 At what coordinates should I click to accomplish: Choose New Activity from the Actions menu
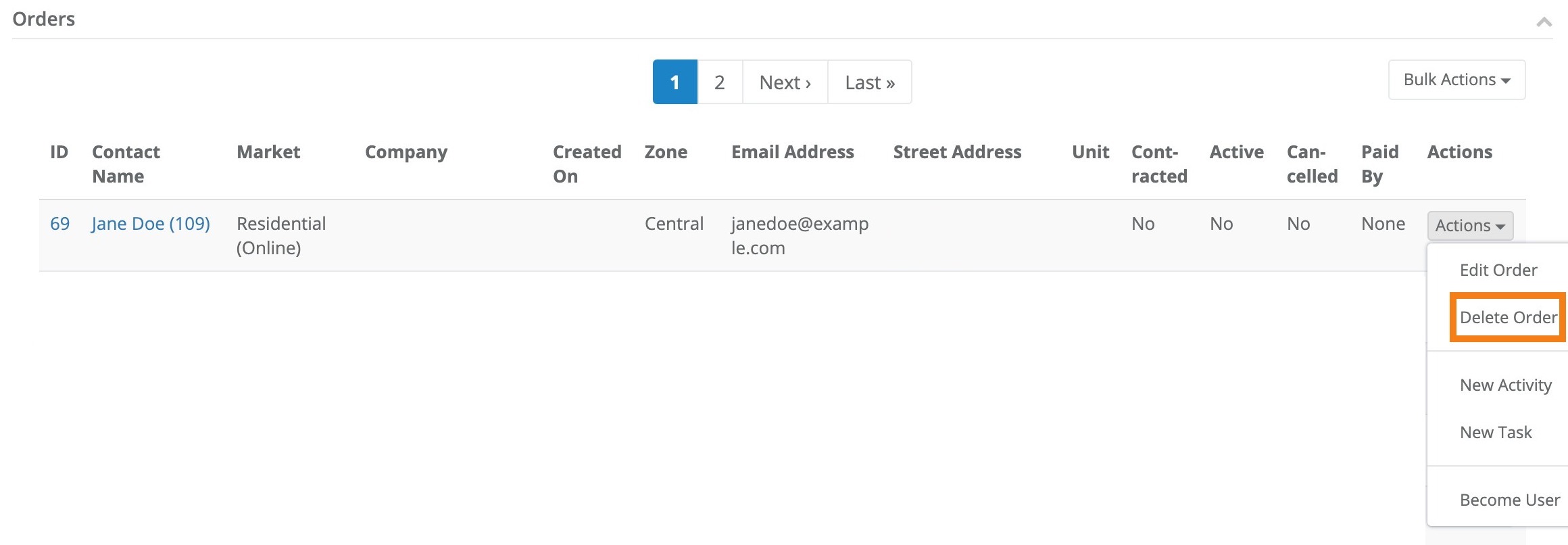pos(1506,384)
